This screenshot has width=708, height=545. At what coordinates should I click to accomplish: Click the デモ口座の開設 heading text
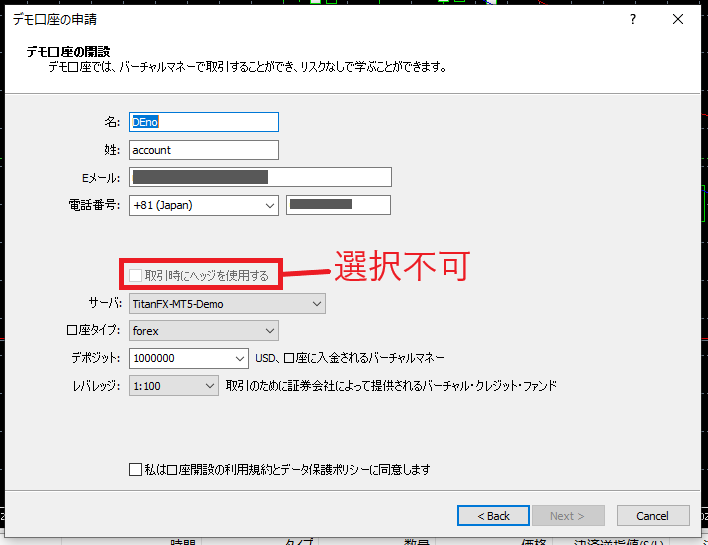point(68,51)
